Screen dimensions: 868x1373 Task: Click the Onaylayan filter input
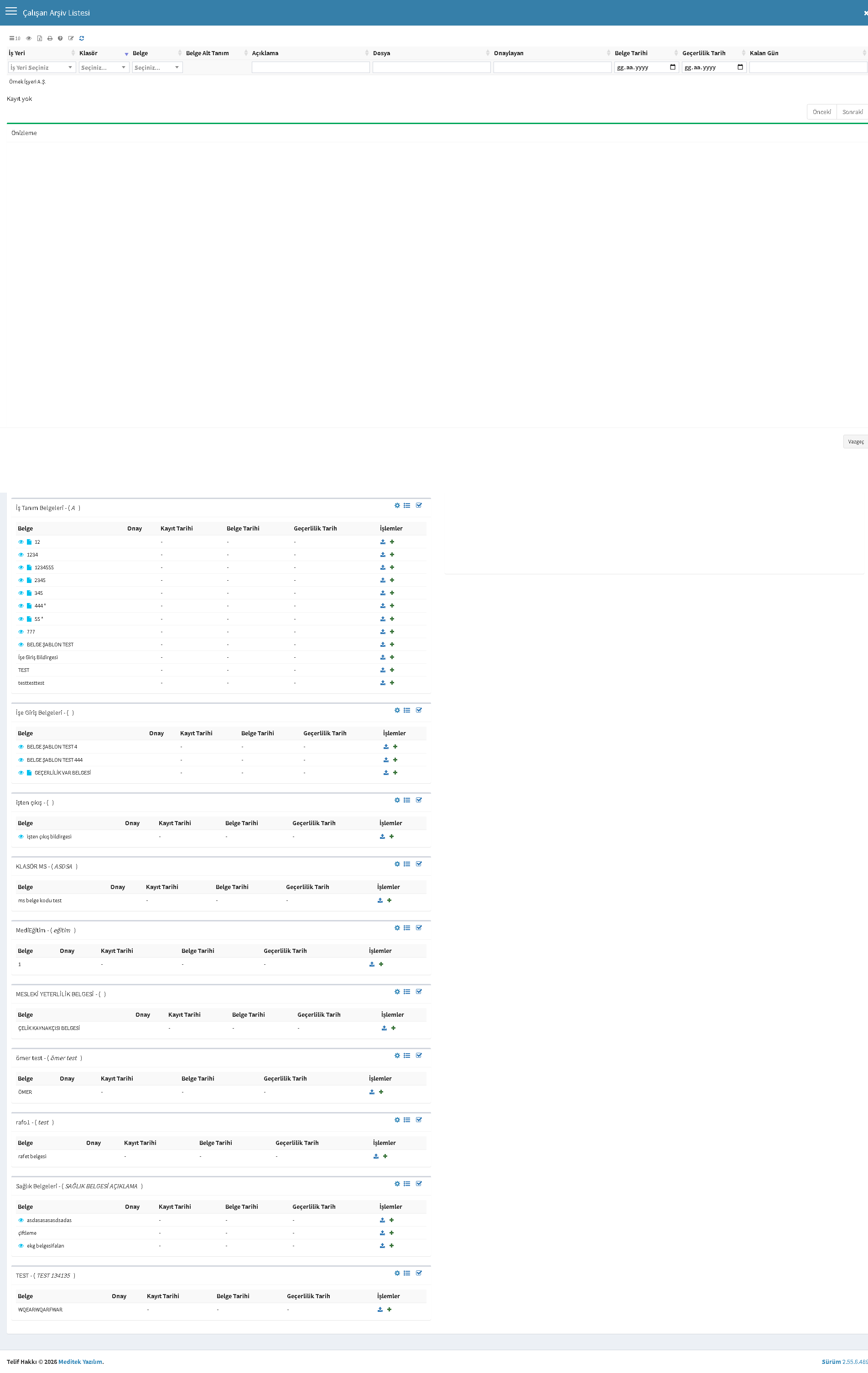coord(553,68)
